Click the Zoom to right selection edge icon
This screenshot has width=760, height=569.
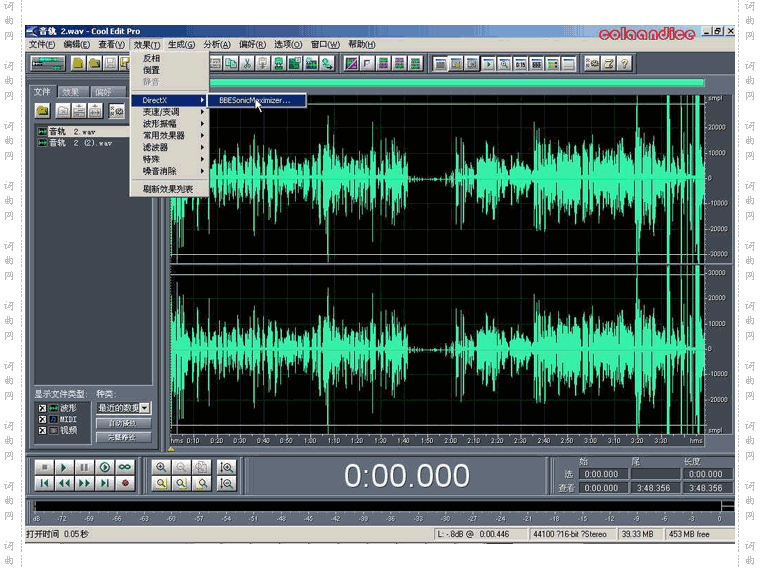[202, 483]
